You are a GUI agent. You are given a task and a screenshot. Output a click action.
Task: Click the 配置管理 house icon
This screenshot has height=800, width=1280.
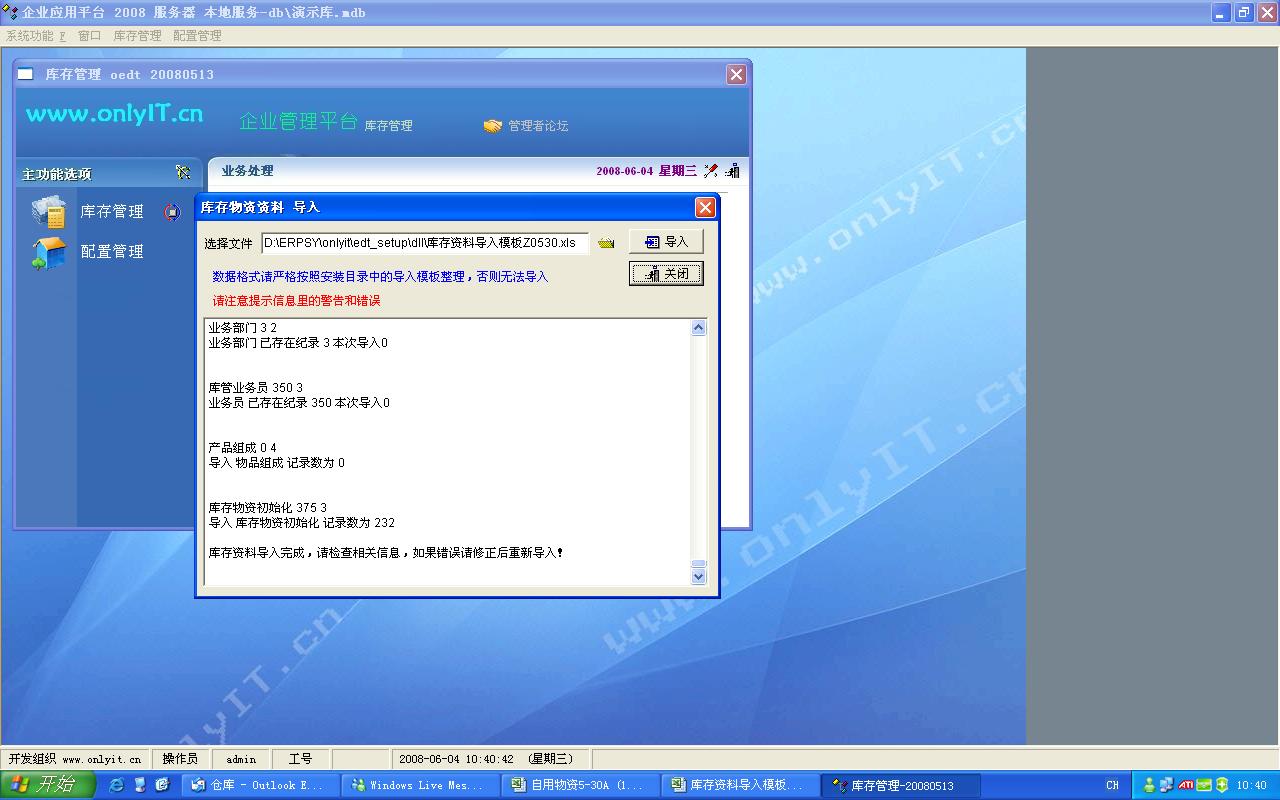[48, 253]
